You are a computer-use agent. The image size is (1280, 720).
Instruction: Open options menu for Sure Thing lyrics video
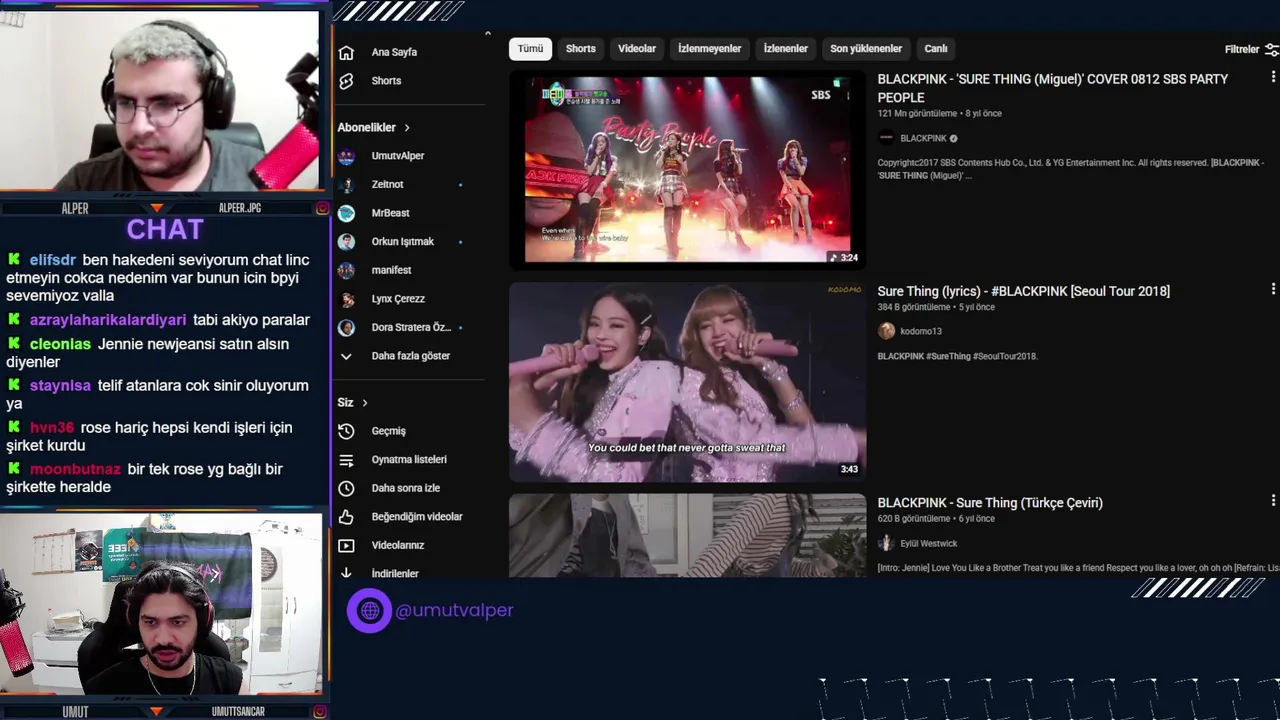1273,289
